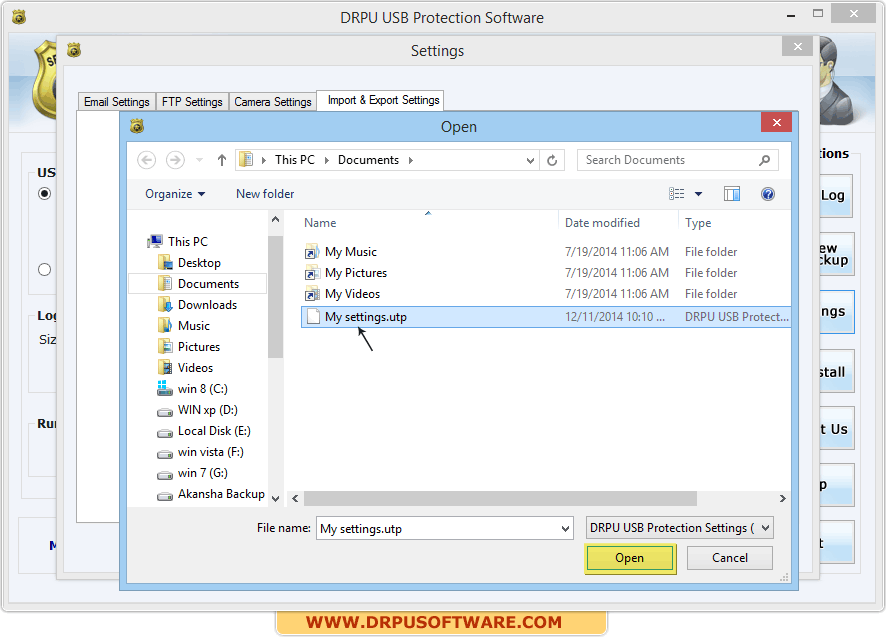Expand the arrow after This PC in breadcrumb
The height and width of the screenshot is (638, 886).
tap(327, 160)
